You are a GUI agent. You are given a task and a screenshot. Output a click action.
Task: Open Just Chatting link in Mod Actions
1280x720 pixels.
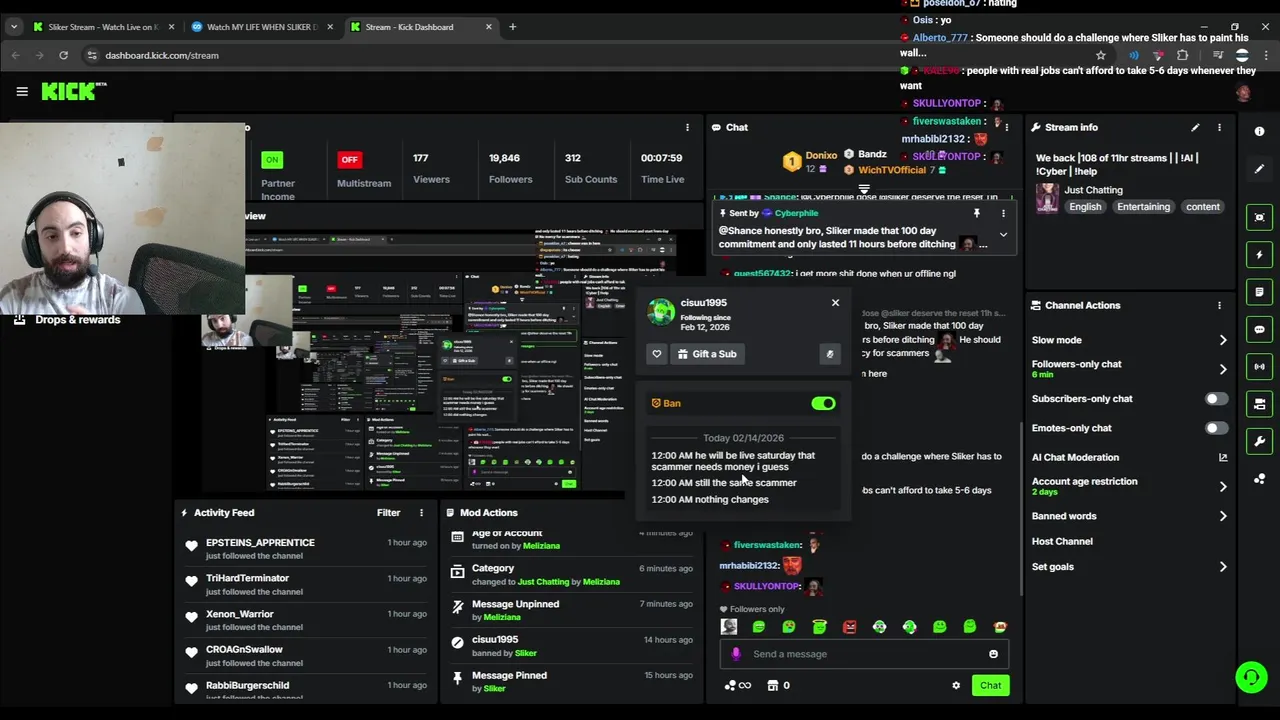point(545,582)
